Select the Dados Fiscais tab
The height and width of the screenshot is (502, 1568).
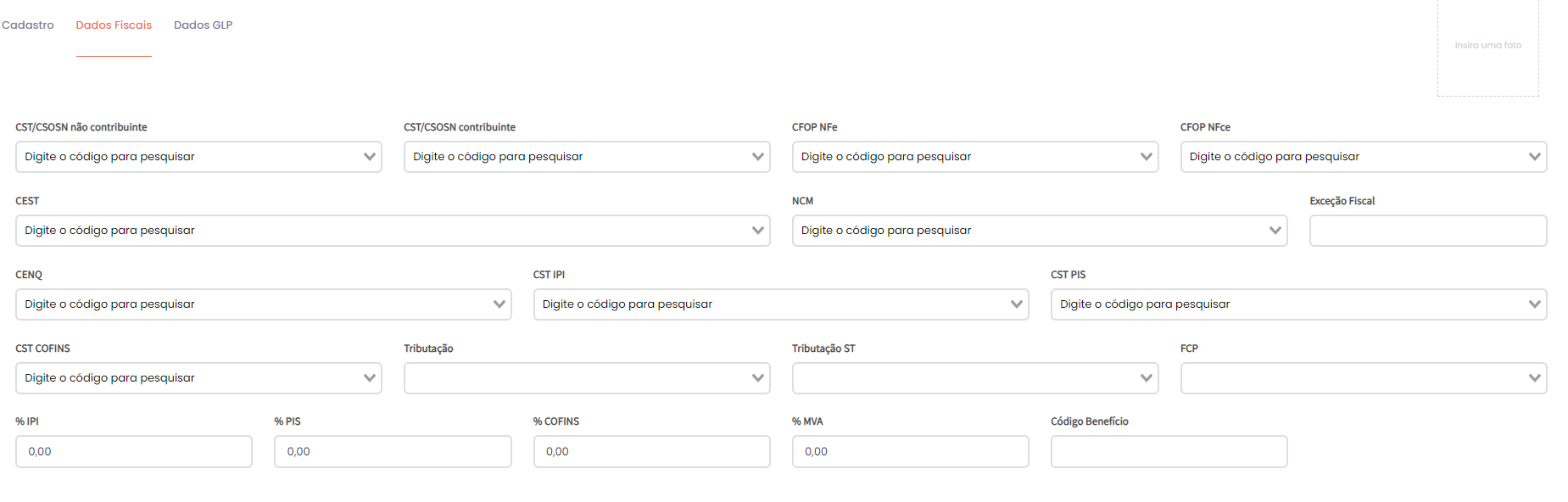coord(114,25)
